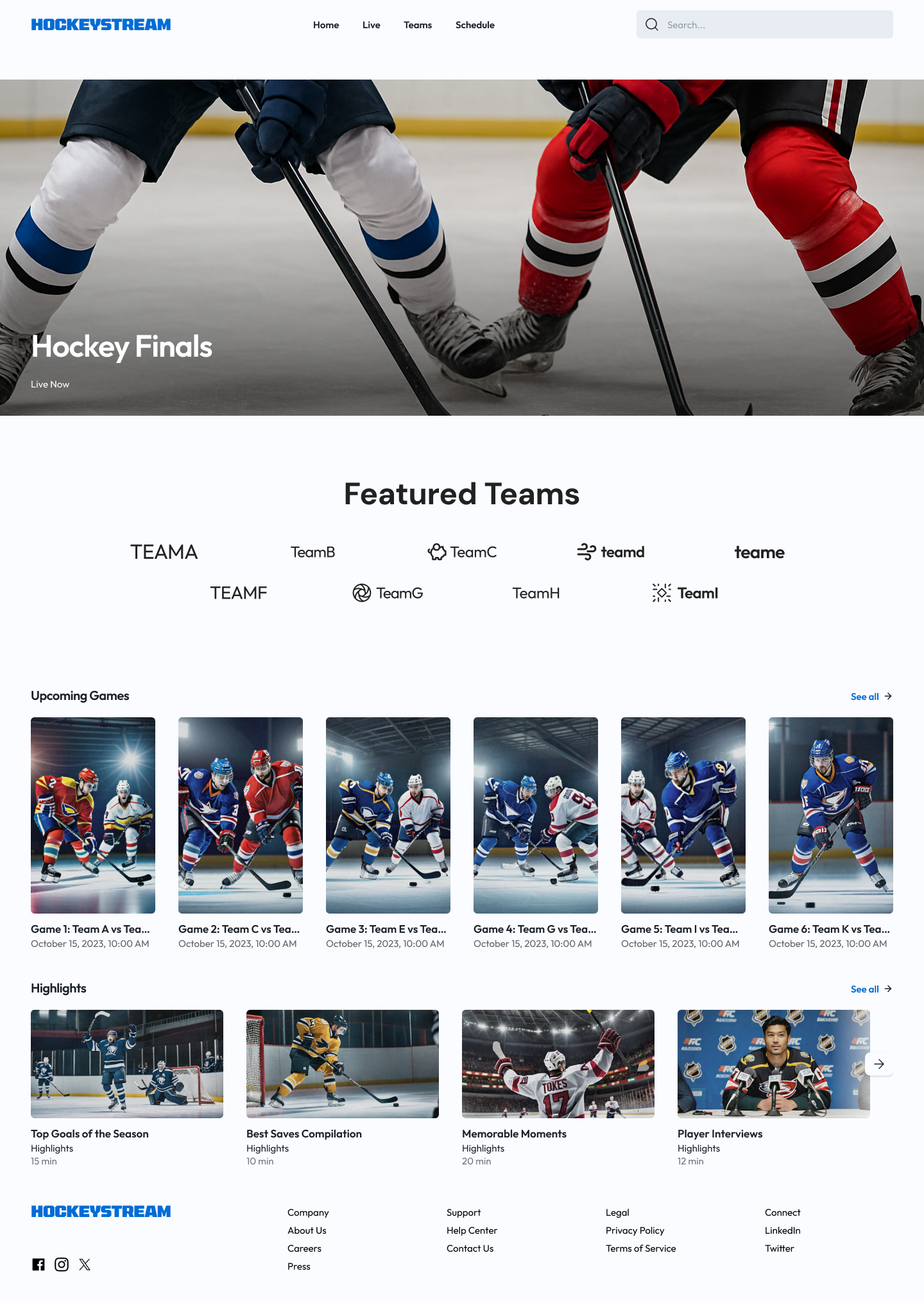Choose the TeamI sunburst logo
The width and height of the screenshot is (924, 1303).
685,593
